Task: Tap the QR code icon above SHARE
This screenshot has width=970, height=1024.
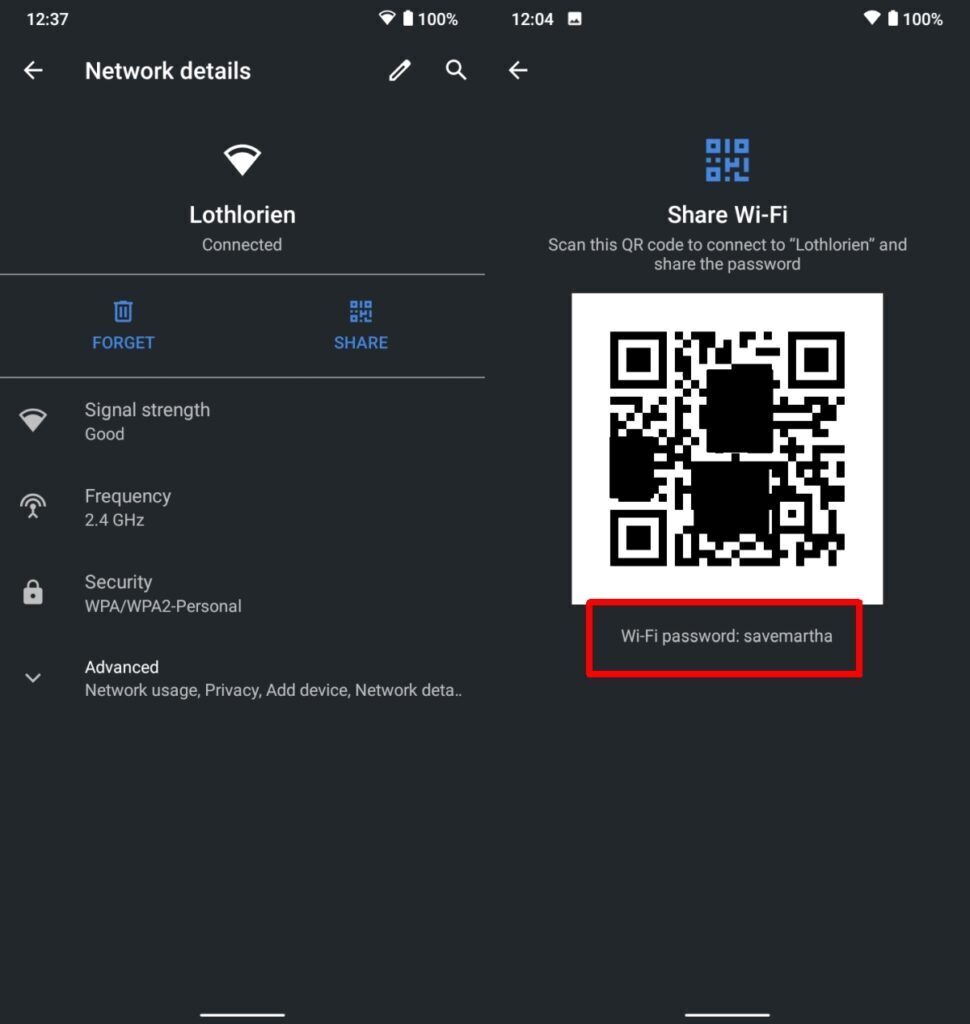Action: (x=361, y=312)
